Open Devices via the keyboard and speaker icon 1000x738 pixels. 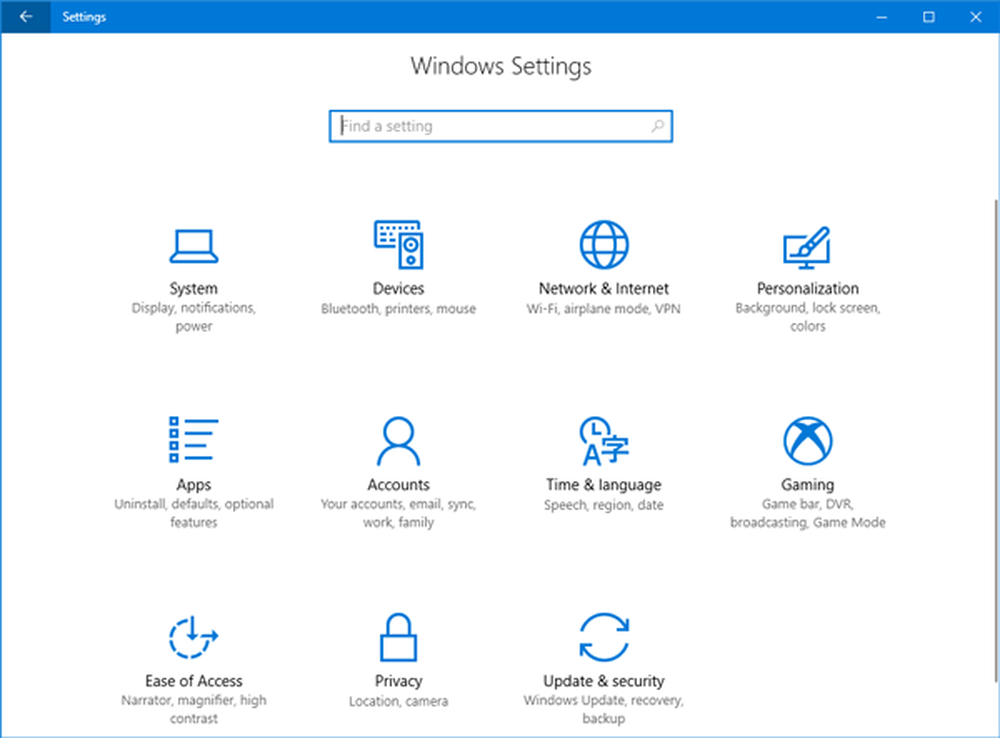pos(398,245)
